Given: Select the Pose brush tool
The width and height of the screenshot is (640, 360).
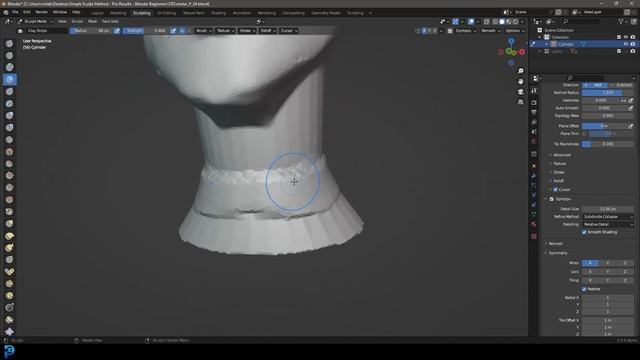Looking at the screenshot, I should [x=9, y=271].
